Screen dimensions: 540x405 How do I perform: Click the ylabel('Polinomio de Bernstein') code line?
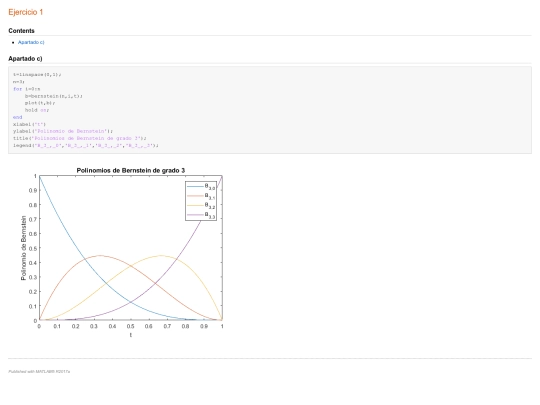pyautogui.click(x=63, y=131)
